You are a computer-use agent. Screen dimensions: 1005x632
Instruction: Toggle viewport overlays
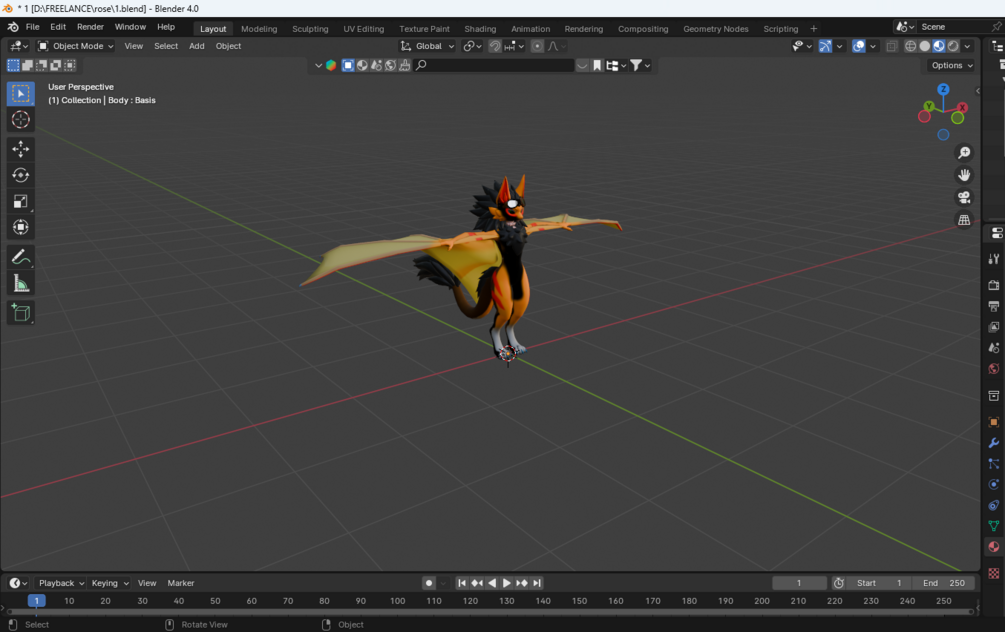pos(859,46)
